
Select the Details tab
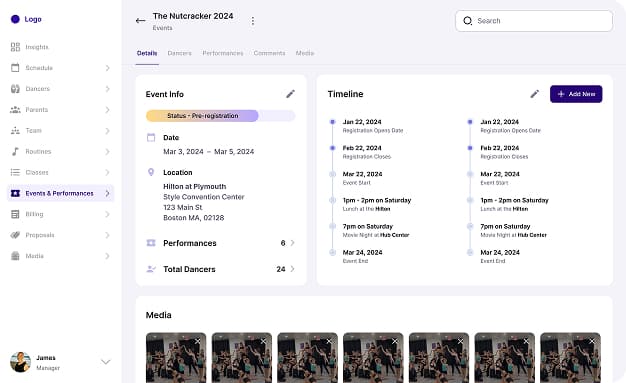click(147, 53)
